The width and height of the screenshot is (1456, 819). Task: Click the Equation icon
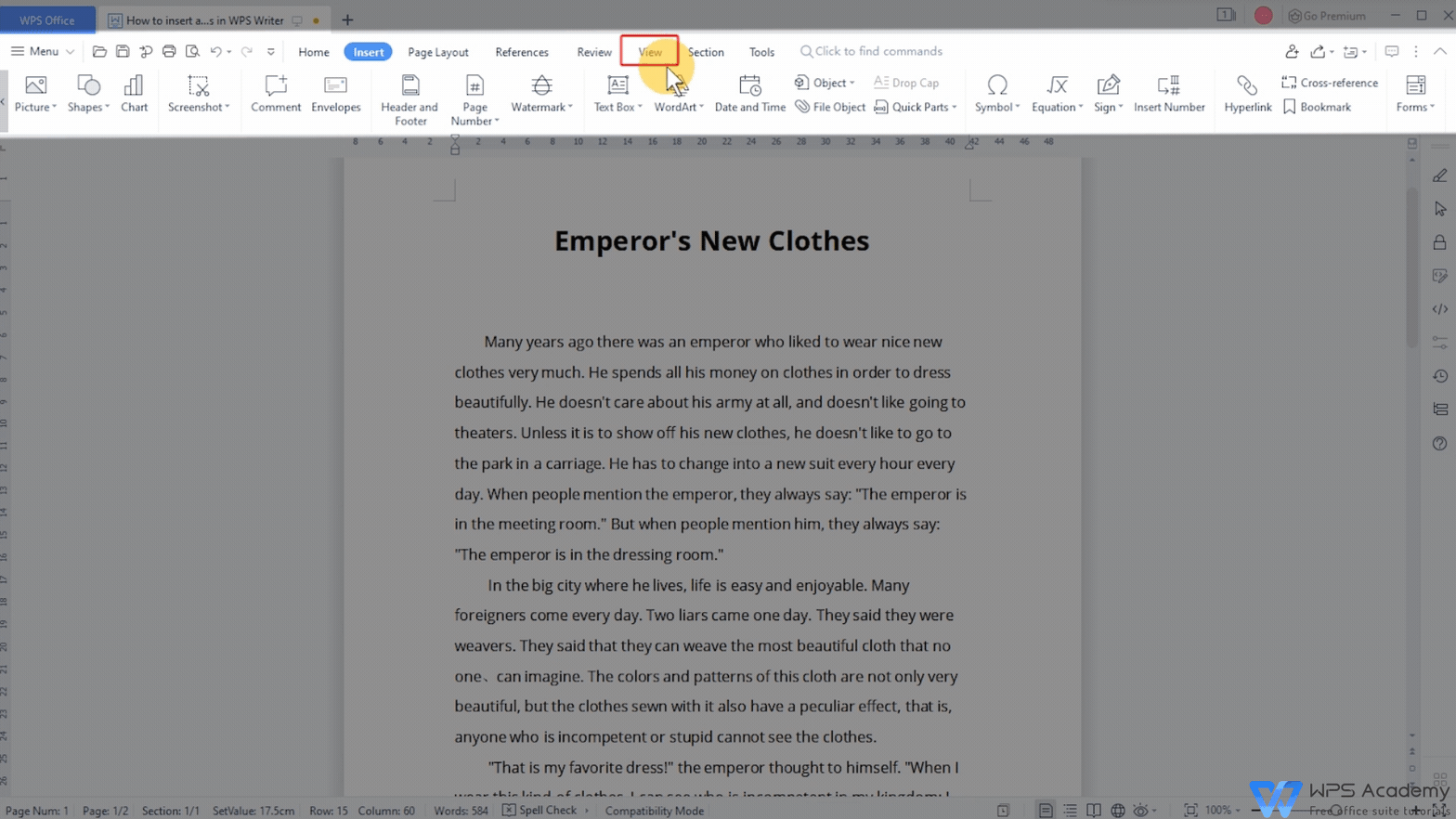coord(1057,85)
